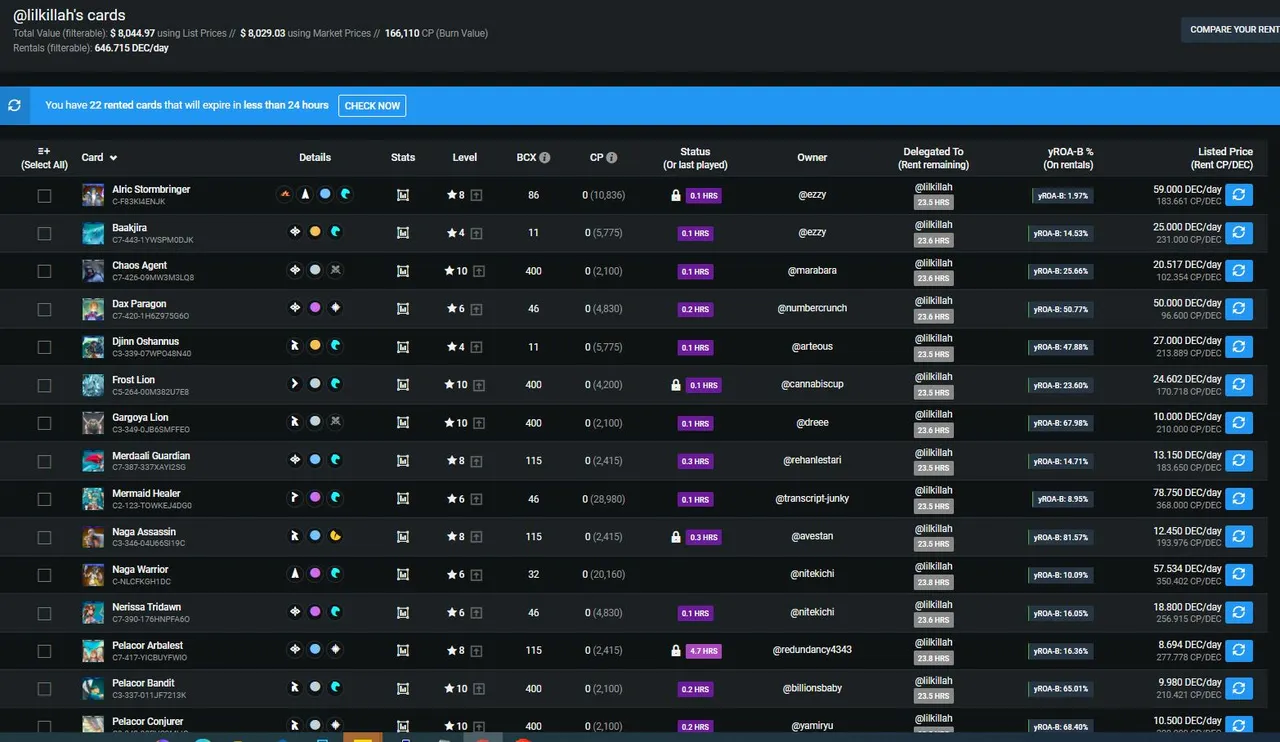Click the BCX info icon in the header
Screen dimensions: 1280x742
pos(545,157)
